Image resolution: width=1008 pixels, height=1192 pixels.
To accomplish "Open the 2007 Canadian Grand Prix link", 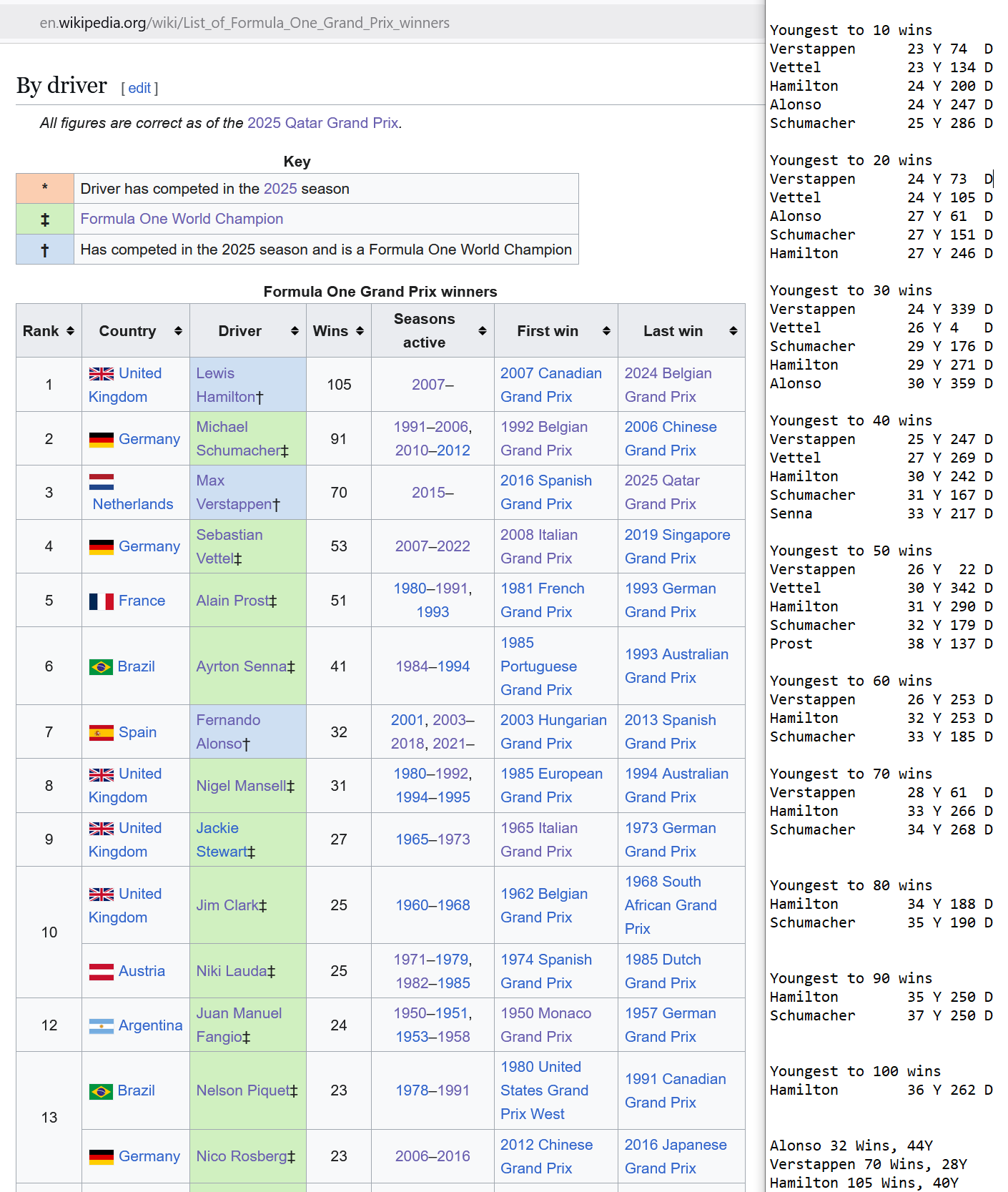I will click(x=551, y=385).
